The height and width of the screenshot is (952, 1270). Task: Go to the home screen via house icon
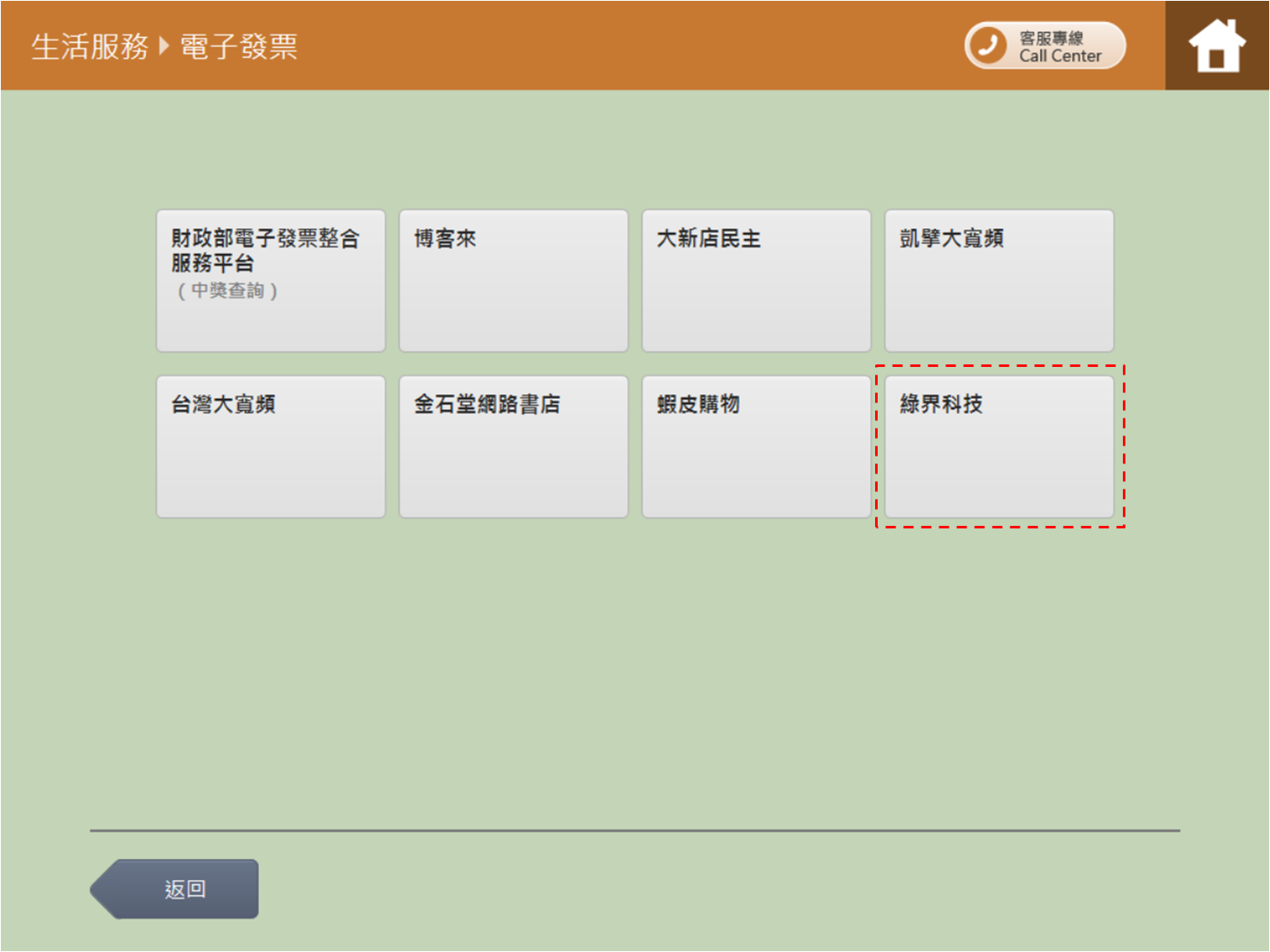tap(1217, 46)
